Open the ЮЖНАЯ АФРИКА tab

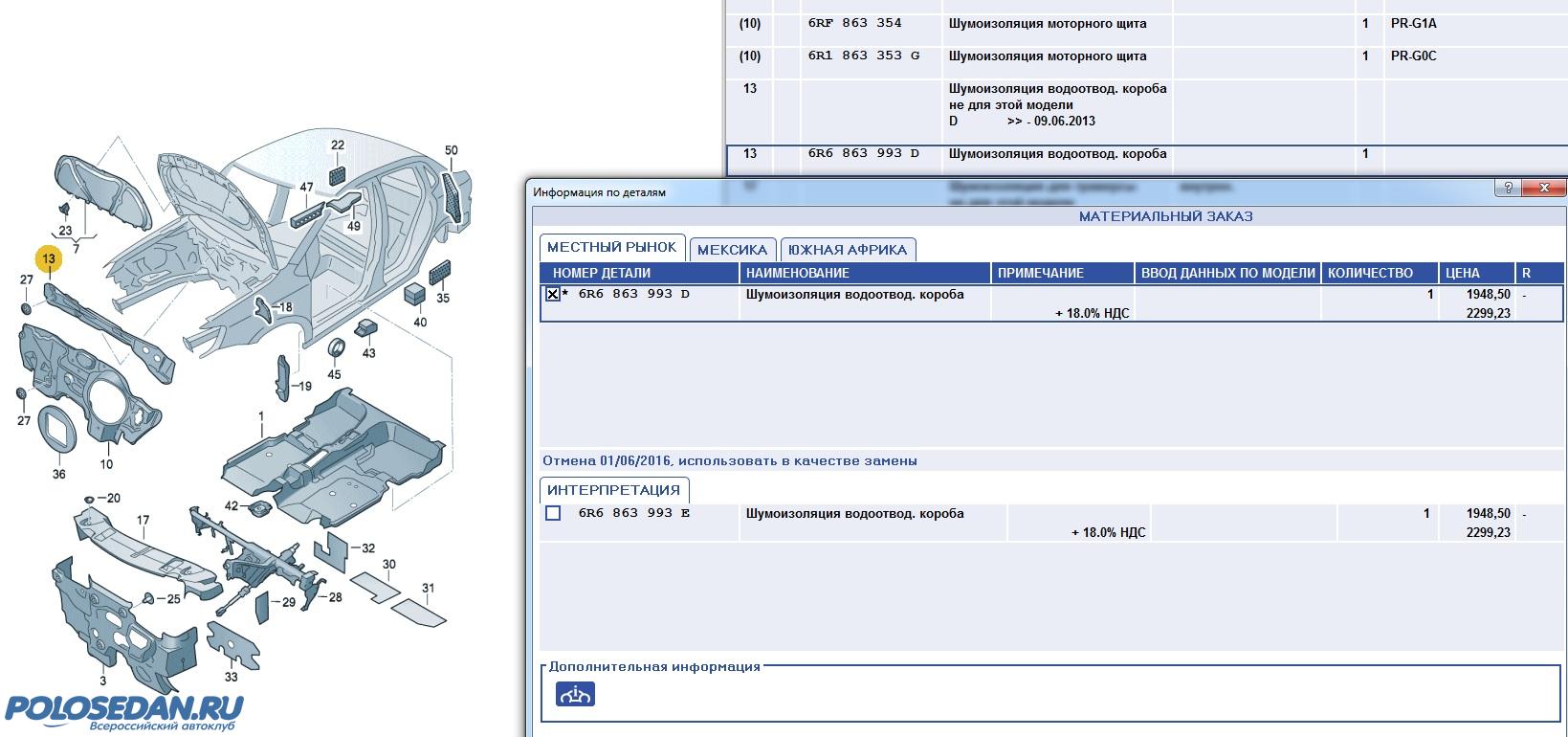tap(847, 250)
